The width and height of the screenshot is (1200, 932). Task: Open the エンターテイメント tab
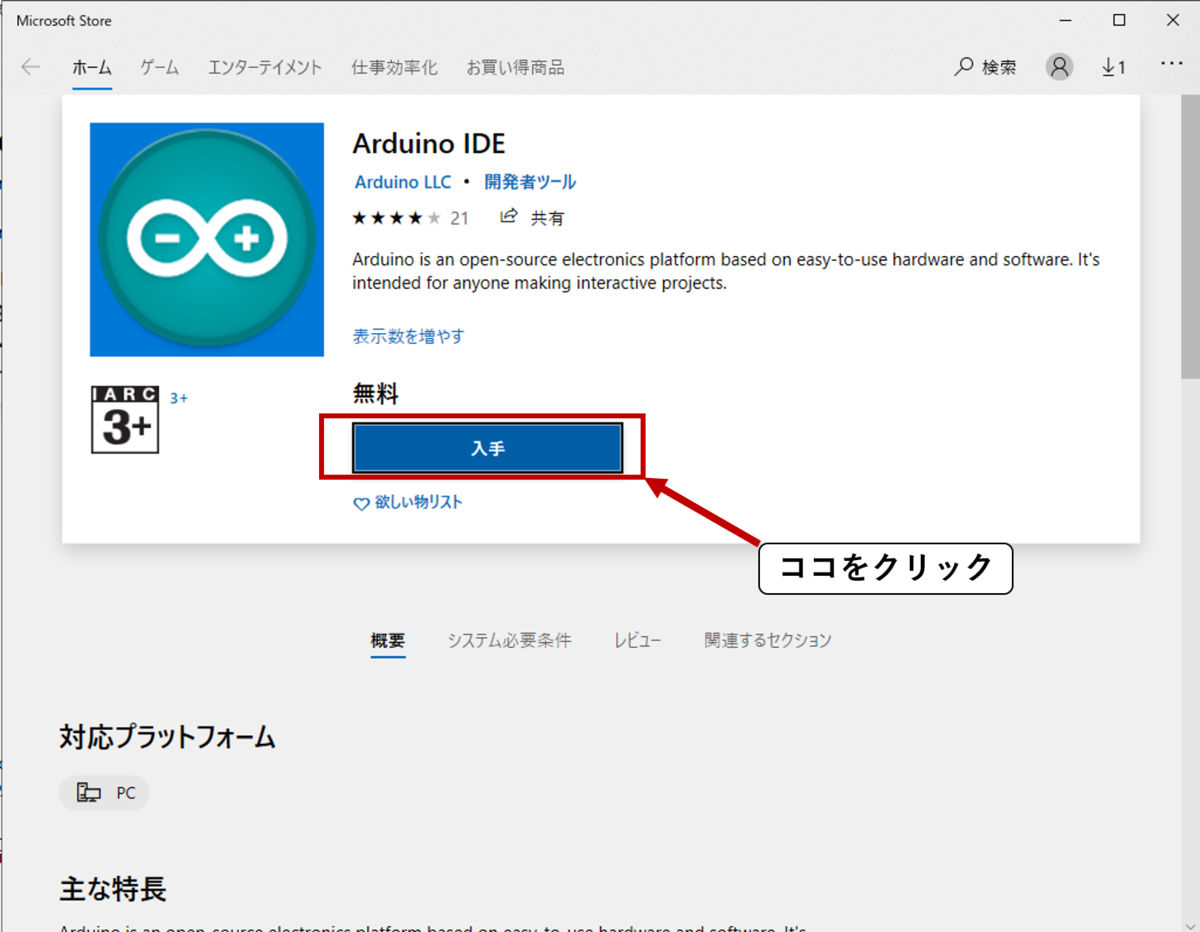(265, 68)
